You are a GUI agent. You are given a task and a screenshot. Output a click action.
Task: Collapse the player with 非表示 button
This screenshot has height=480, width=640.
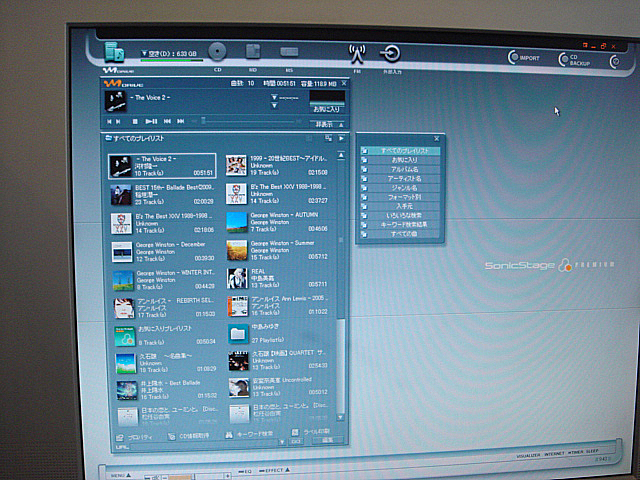[x=328, y=124]
